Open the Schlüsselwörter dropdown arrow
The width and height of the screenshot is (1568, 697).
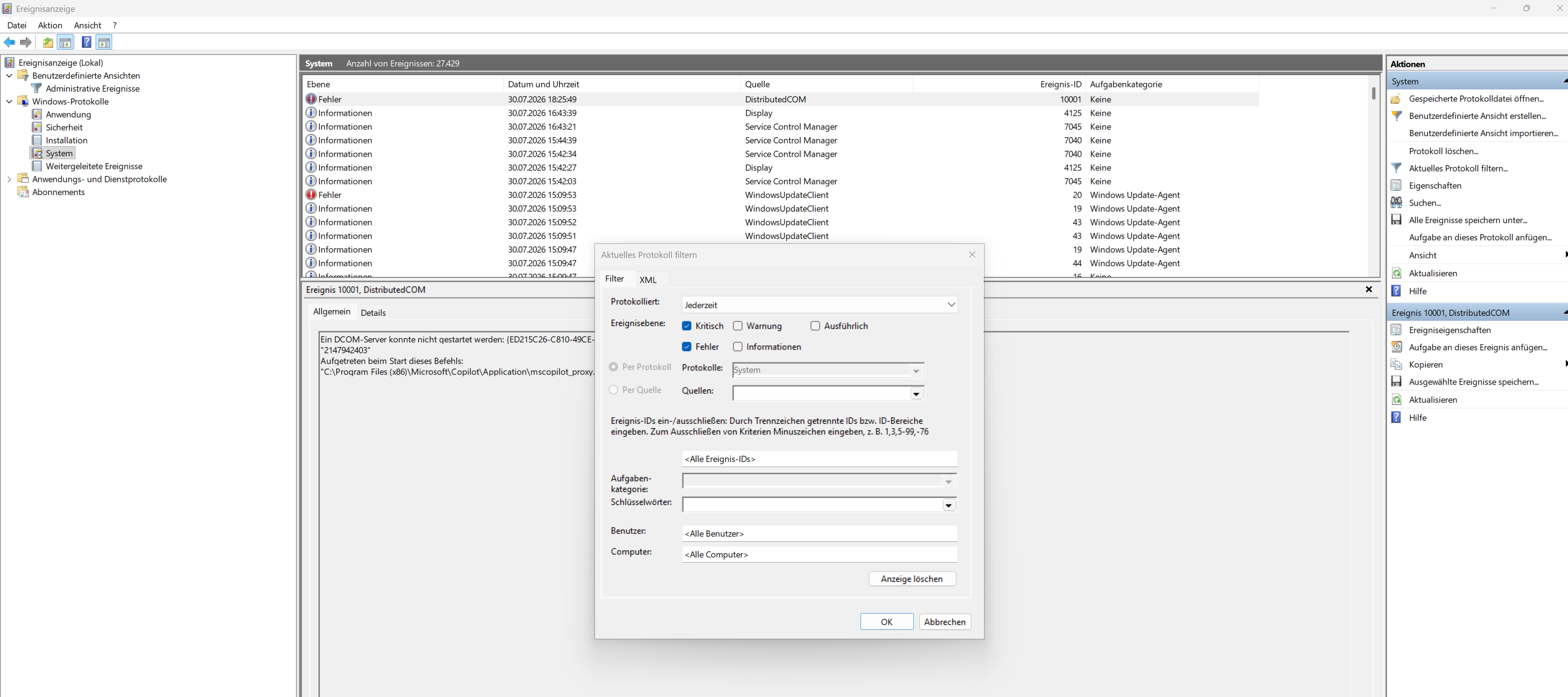tap(948, 505)
